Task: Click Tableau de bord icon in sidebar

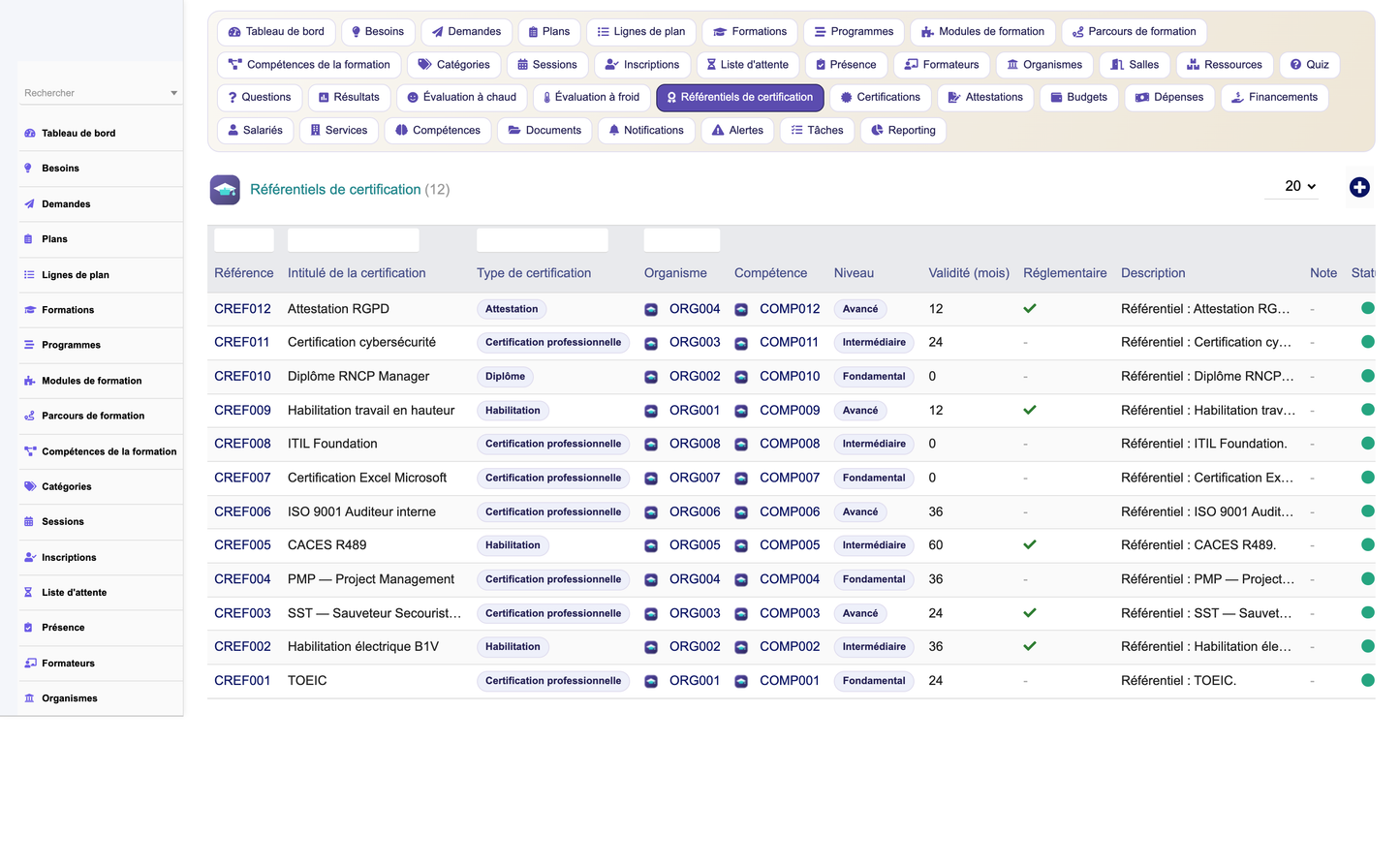Action: pyautogui.click(x=29, y=134)
